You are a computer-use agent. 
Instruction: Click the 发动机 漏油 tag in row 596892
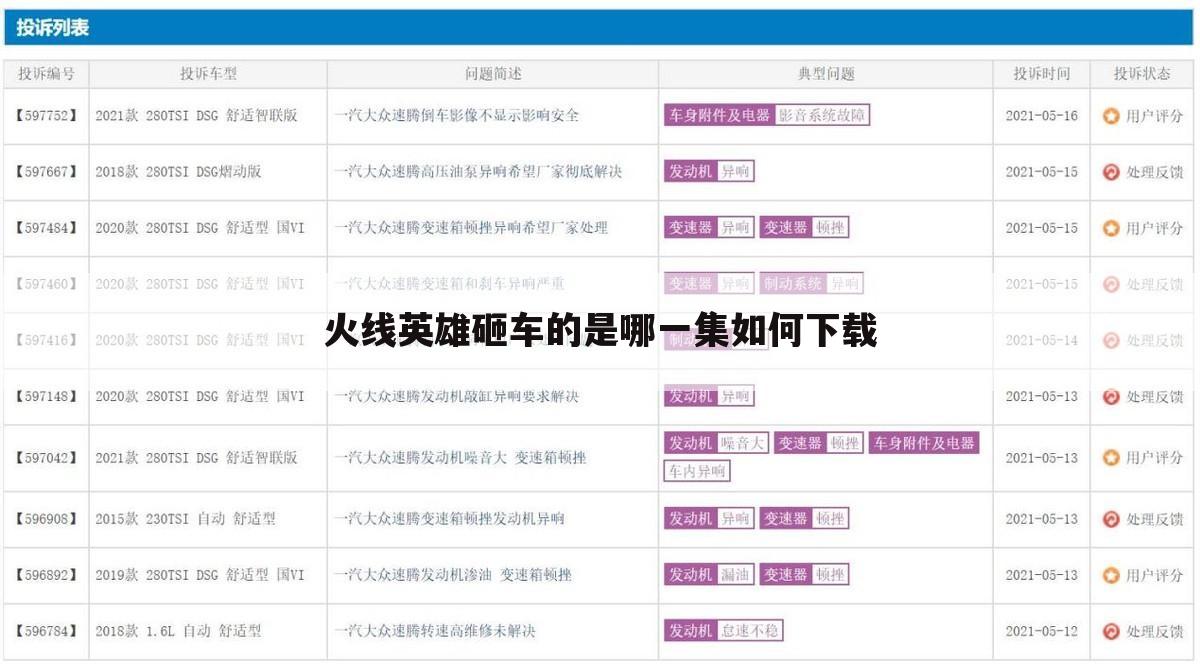709,576
